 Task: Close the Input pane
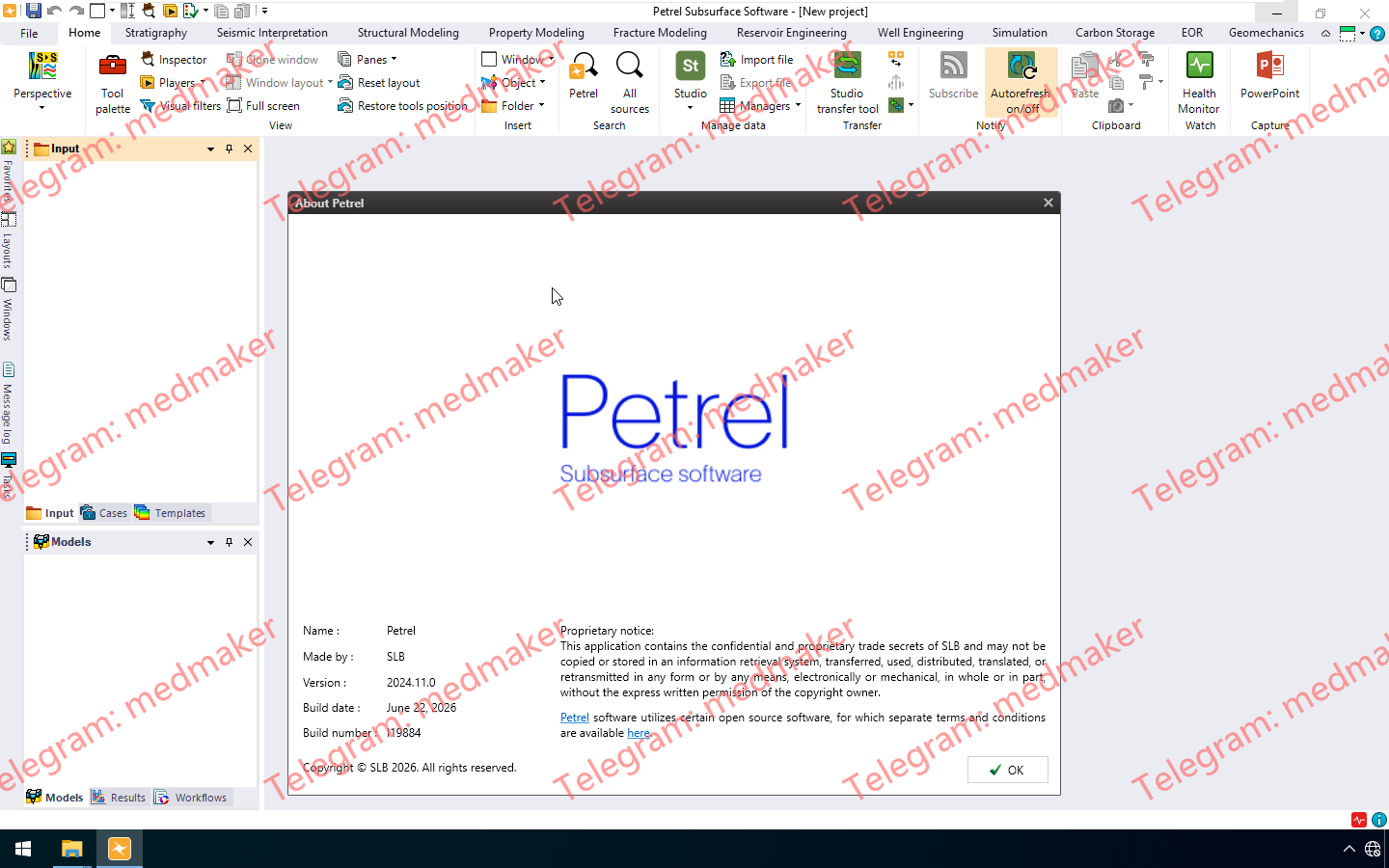[x=248, y=149]
